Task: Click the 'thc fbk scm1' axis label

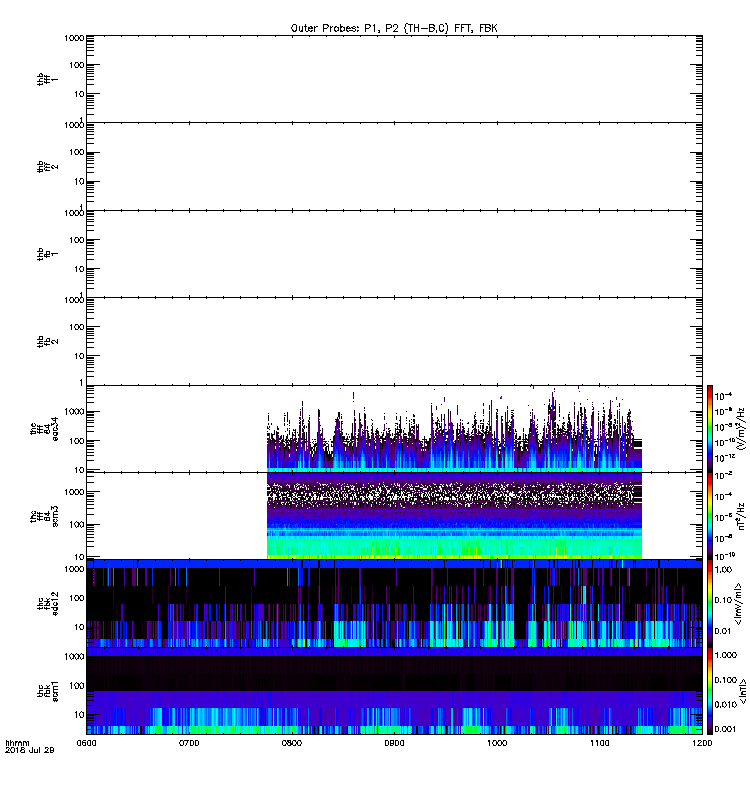Action: click(47, 691)
